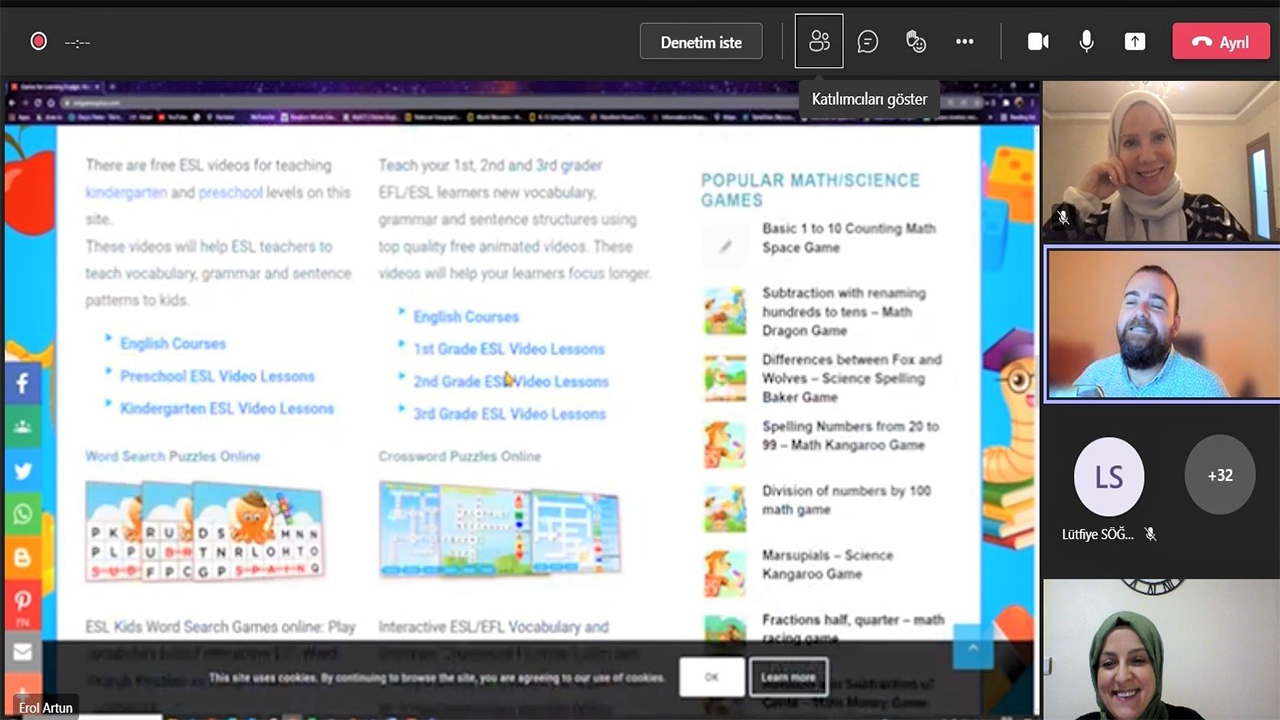This screenshot has width=1280, height=720.
Task: Open the share content tray
Action: 1135,41
